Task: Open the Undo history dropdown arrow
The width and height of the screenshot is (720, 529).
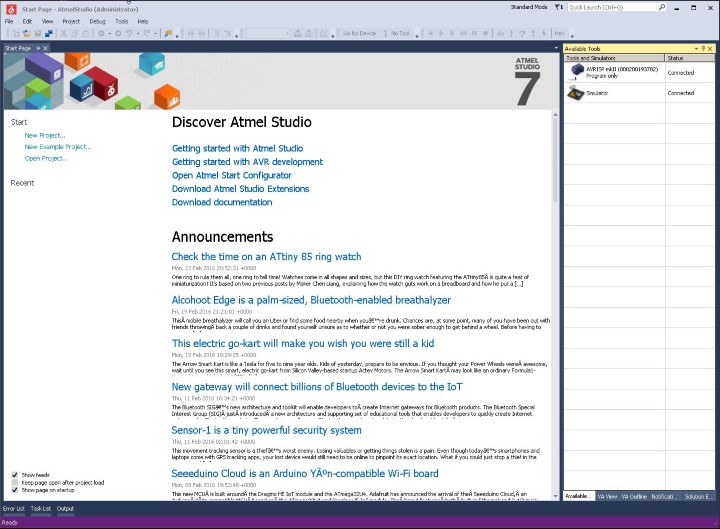Action: pyautogui.click(x=138, y=34)
